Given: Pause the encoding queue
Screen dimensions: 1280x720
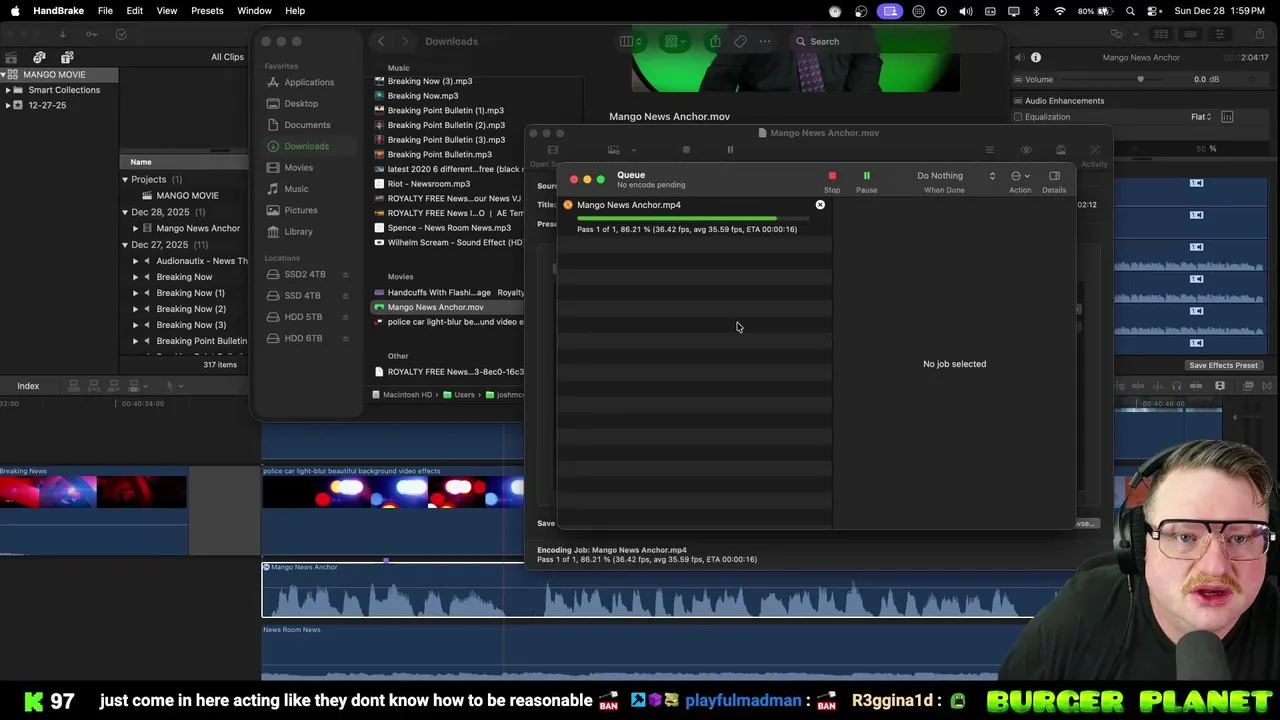Looking at the screenshot, I should click(866, 180).
